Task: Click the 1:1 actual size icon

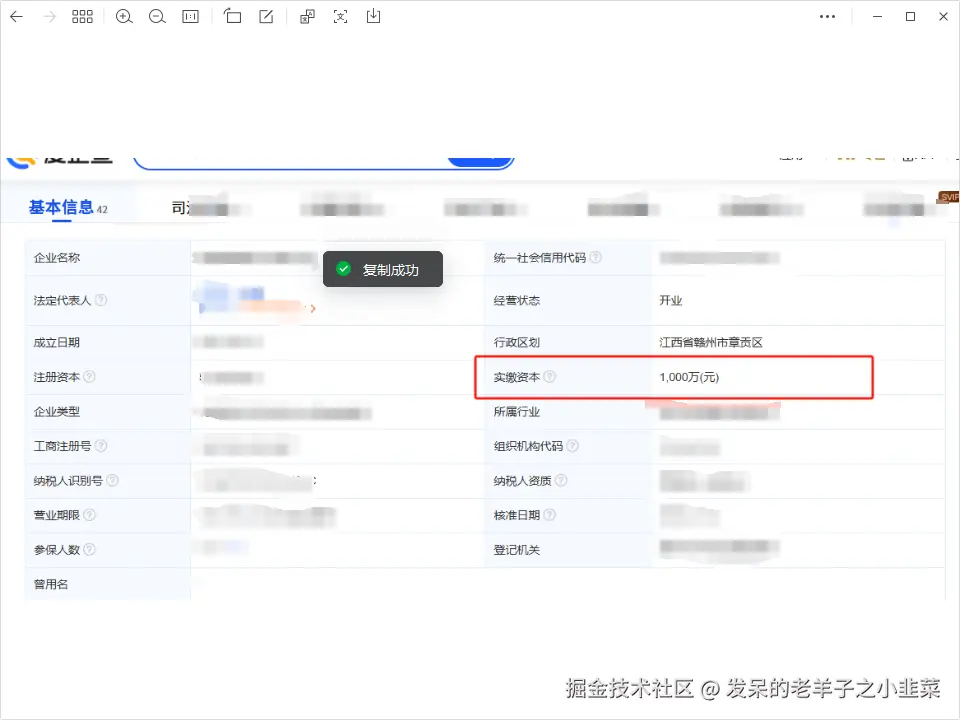Action: 190,16
